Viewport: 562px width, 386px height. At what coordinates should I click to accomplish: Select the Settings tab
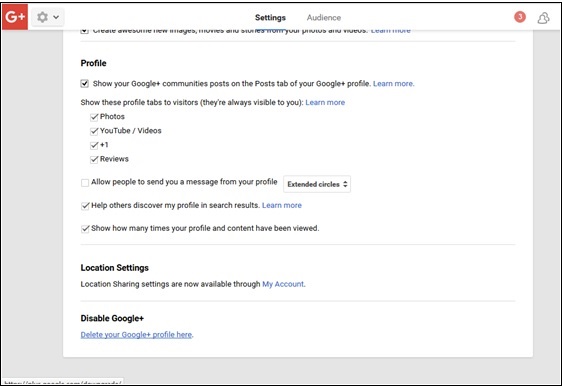click(270, 18)
